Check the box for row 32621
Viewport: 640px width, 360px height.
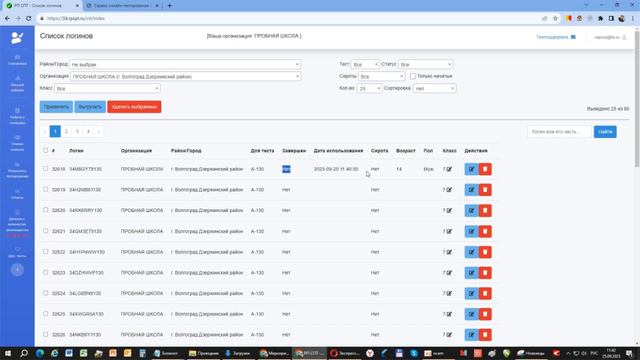tap(46, 231)
